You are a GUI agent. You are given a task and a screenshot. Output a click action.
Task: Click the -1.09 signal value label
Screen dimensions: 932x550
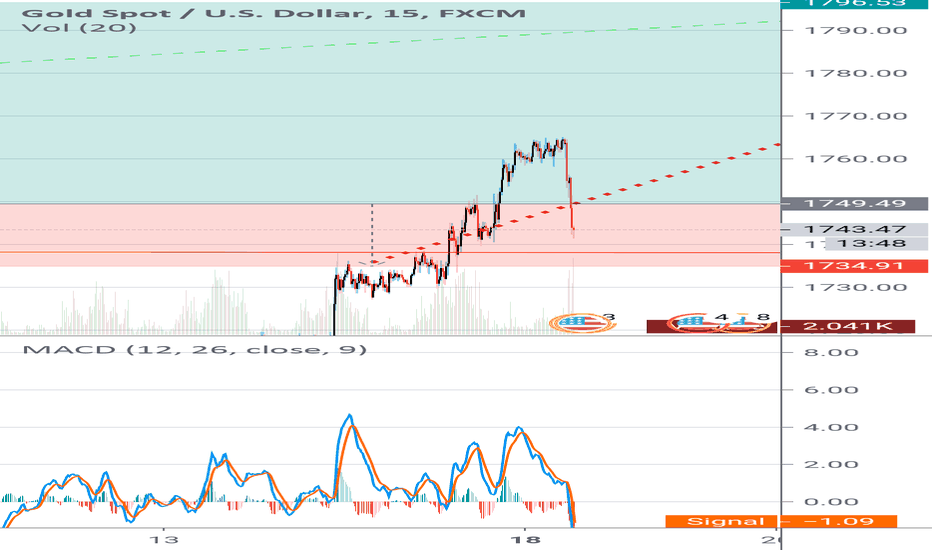point(839,521)
